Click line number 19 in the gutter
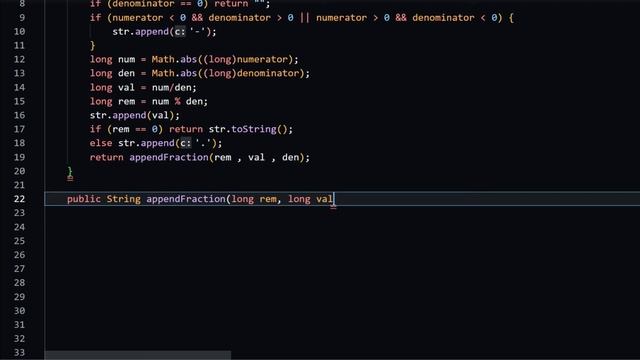Screen dimensions: 640x360 click(x=19, y=157)
